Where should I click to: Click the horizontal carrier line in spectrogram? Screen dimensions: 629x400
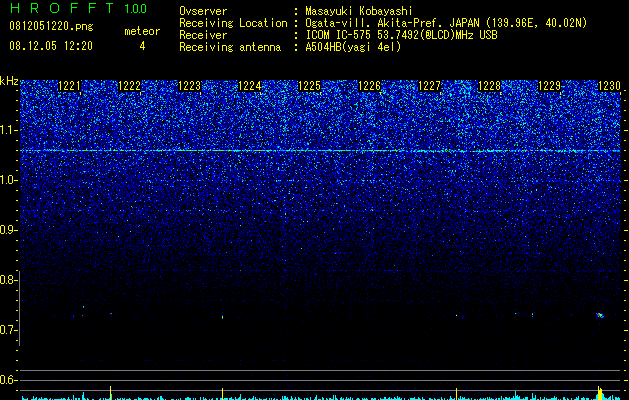tap(320, 151)
